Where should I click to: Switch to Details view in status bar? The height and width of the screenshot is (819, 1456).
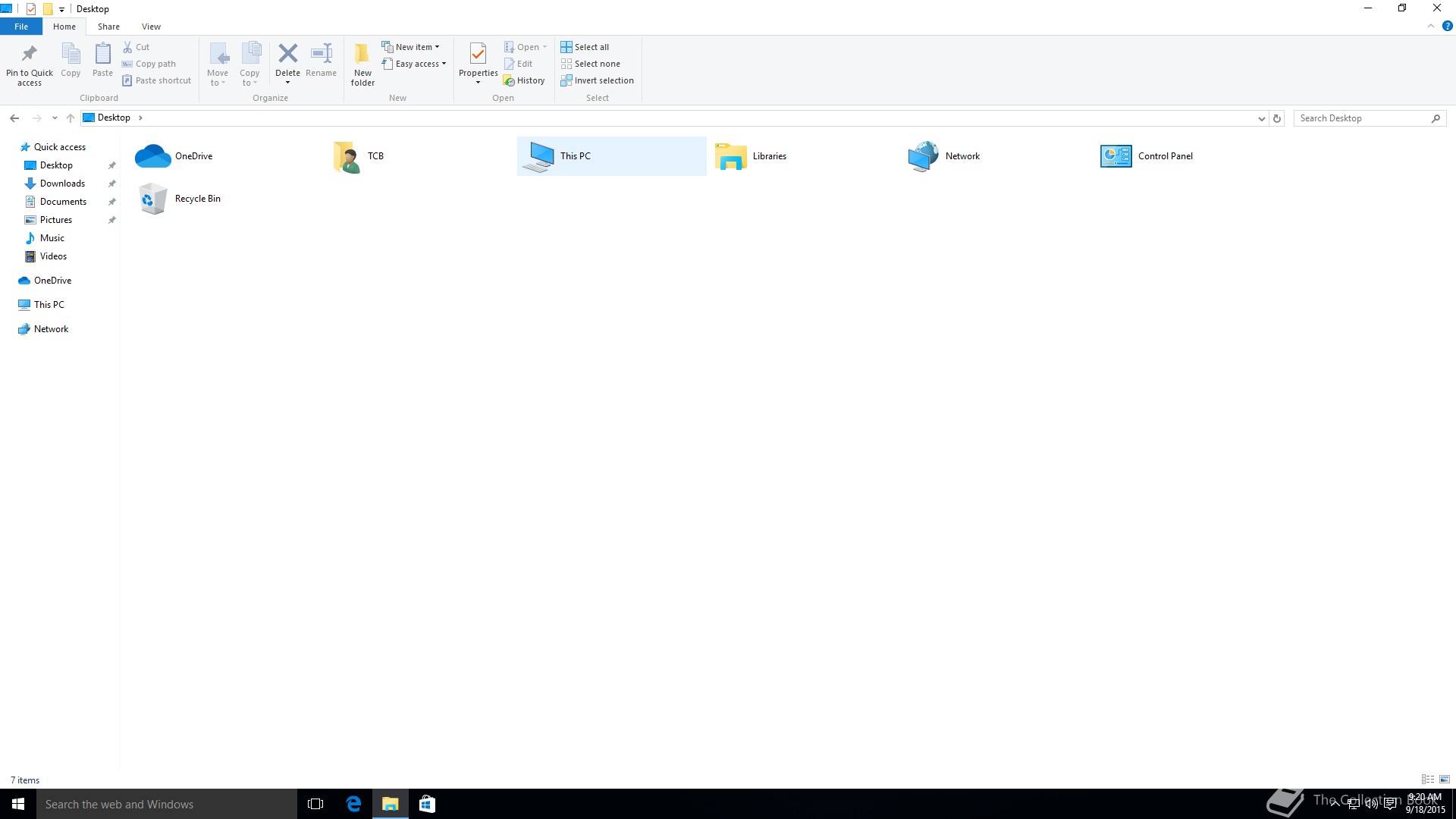(x=1428, y=780)
